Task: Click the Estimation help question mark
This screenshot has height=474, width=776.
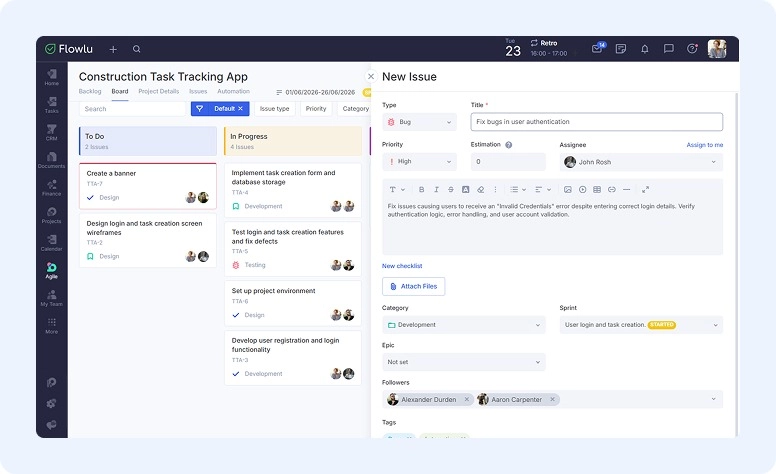Action: (508, 145)
